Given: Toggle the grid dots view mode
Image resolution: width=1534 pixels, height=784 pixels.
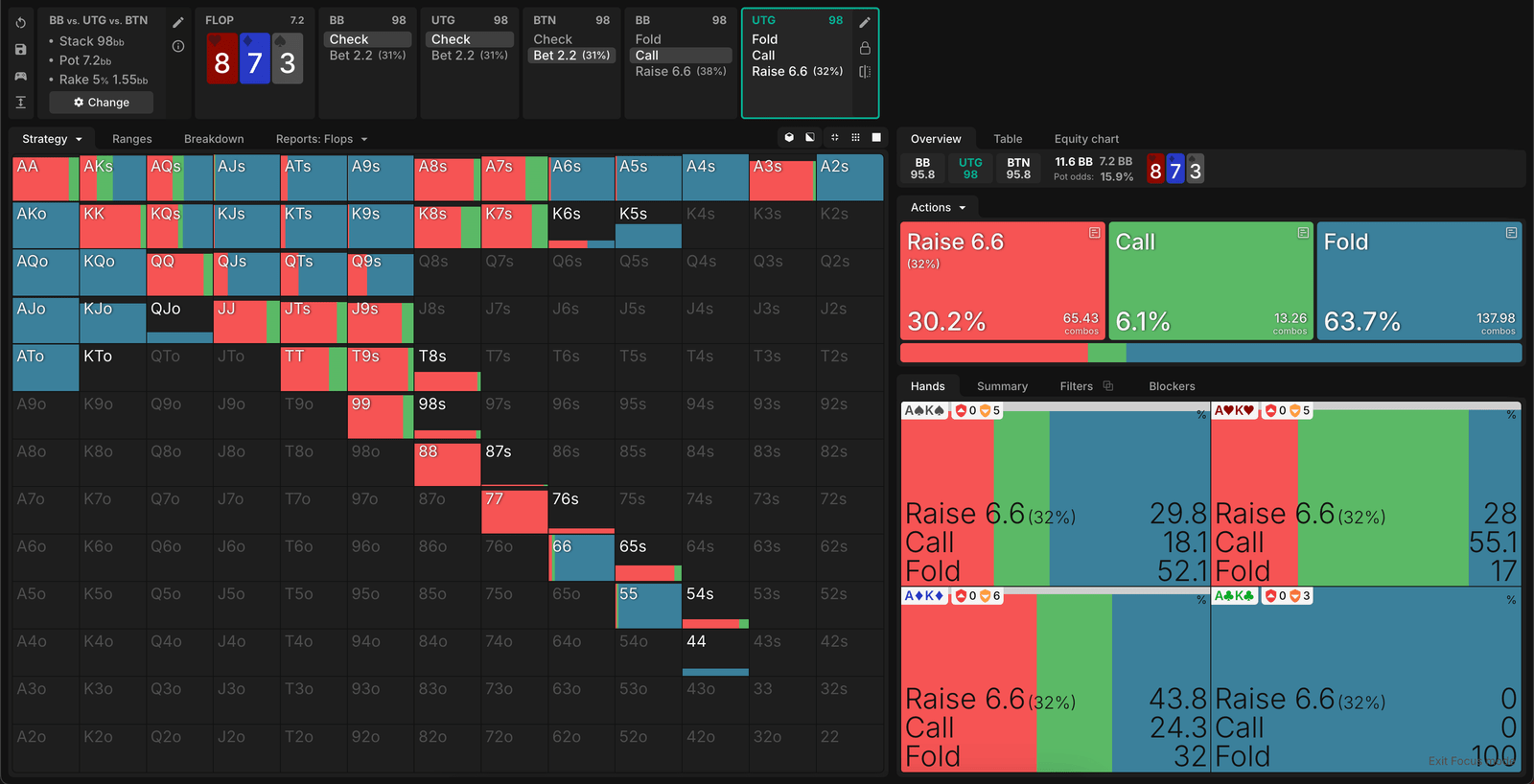Looking at the screenshot, I should click(855, 138).
